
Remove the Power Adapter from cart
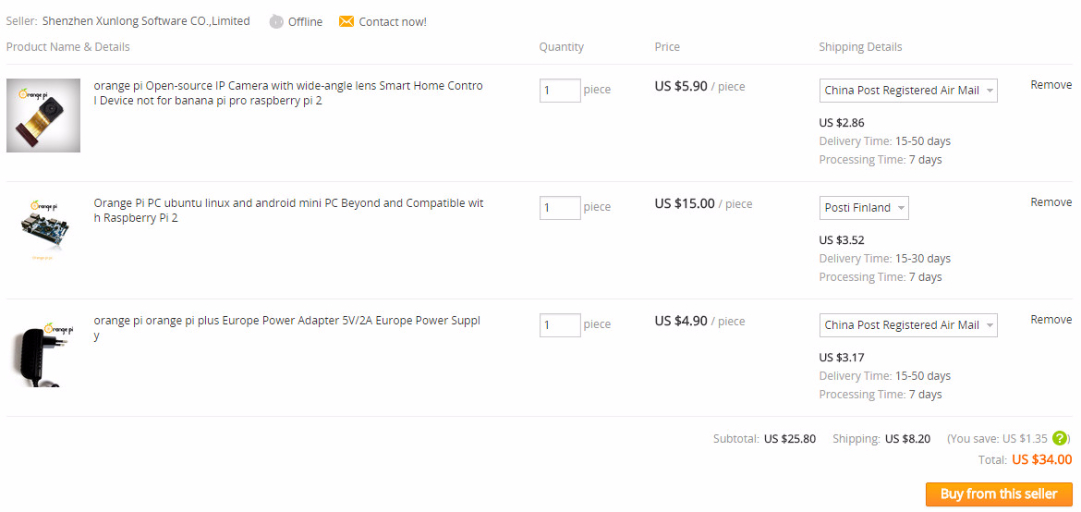(1051, 320)
